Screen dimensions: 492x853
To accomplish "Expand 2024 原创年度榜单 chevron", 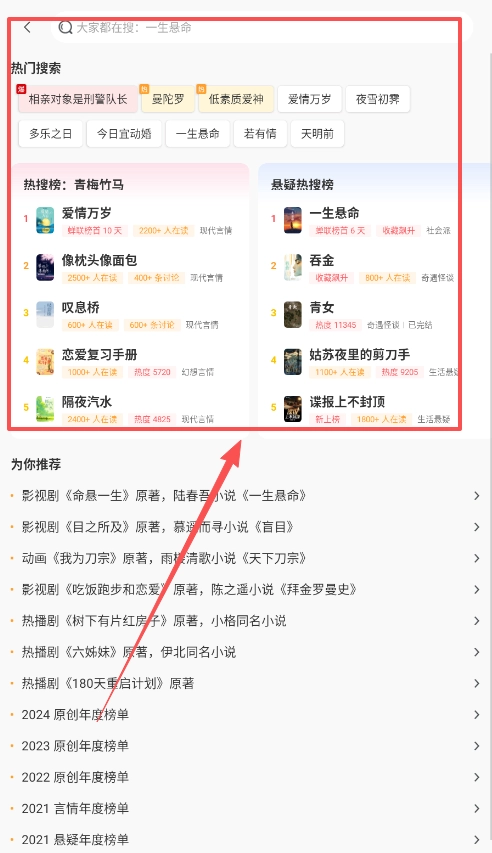I will pos(477,714).
